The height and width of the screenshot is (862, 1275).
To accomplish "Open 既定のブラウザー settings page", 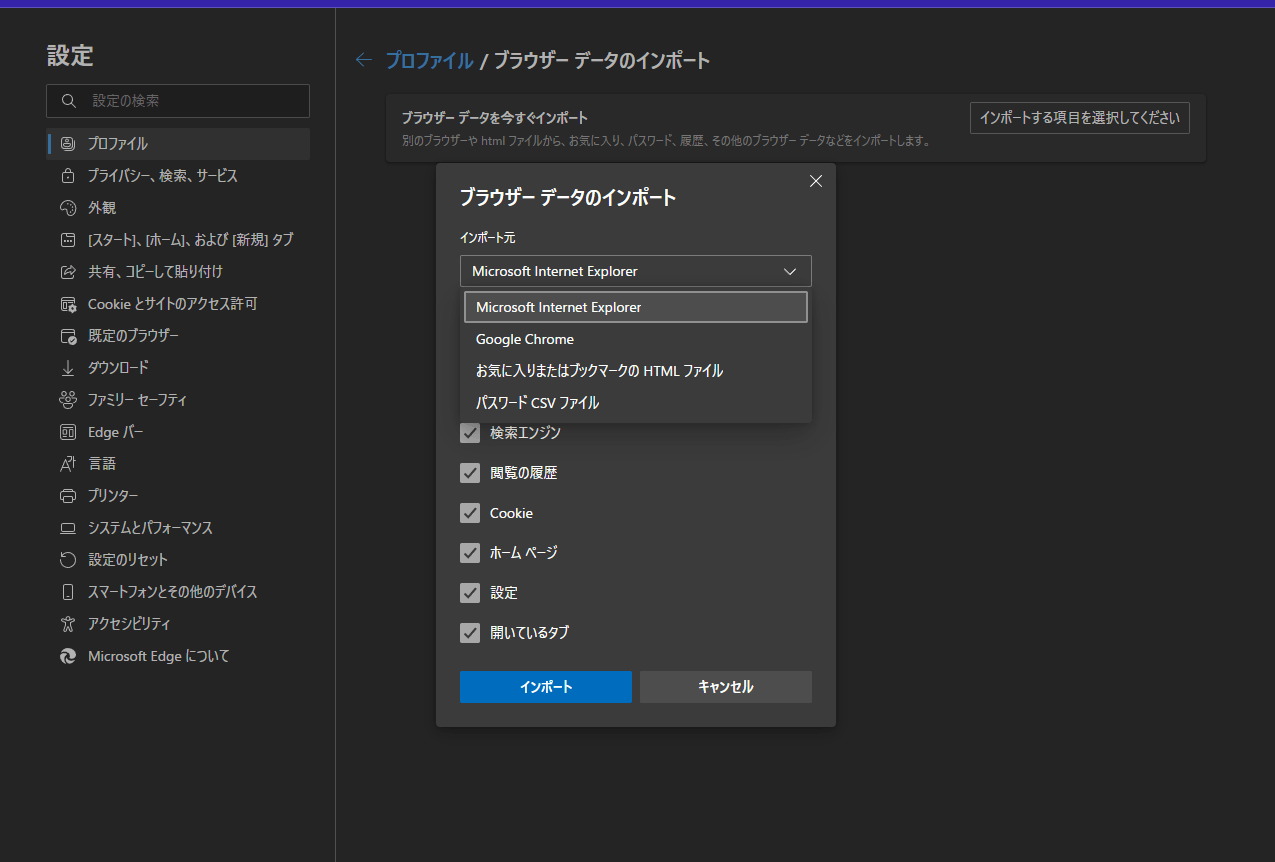I will point(178,336).
